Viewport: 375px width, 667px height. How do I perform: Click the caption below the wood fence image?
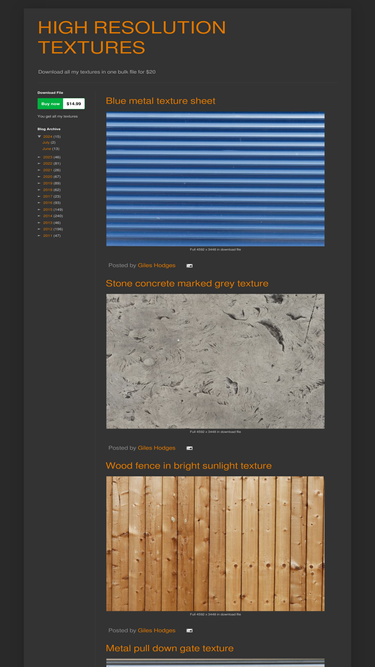[x=215, y=615]
